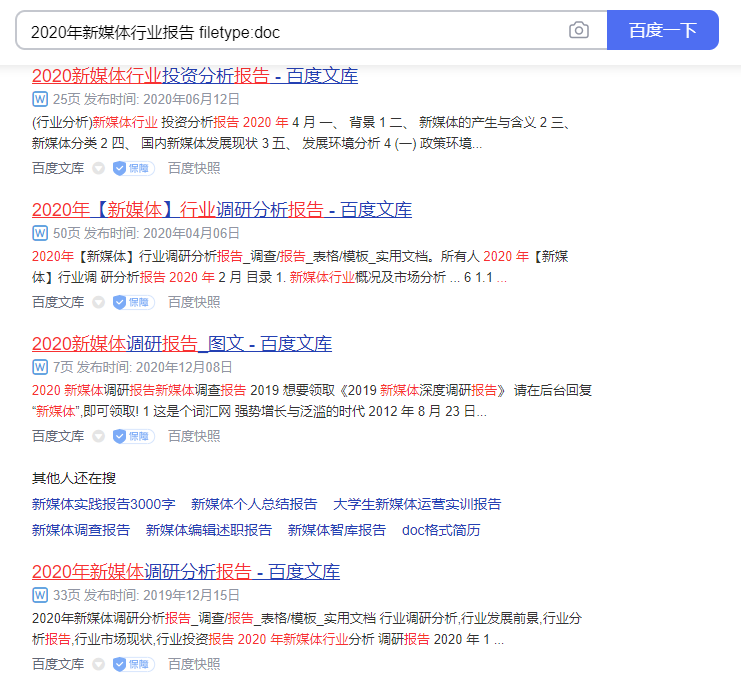Click 保障 shield badge on 33页 result
The height and width of the screenshot is (685, 741).
(134, 664)
